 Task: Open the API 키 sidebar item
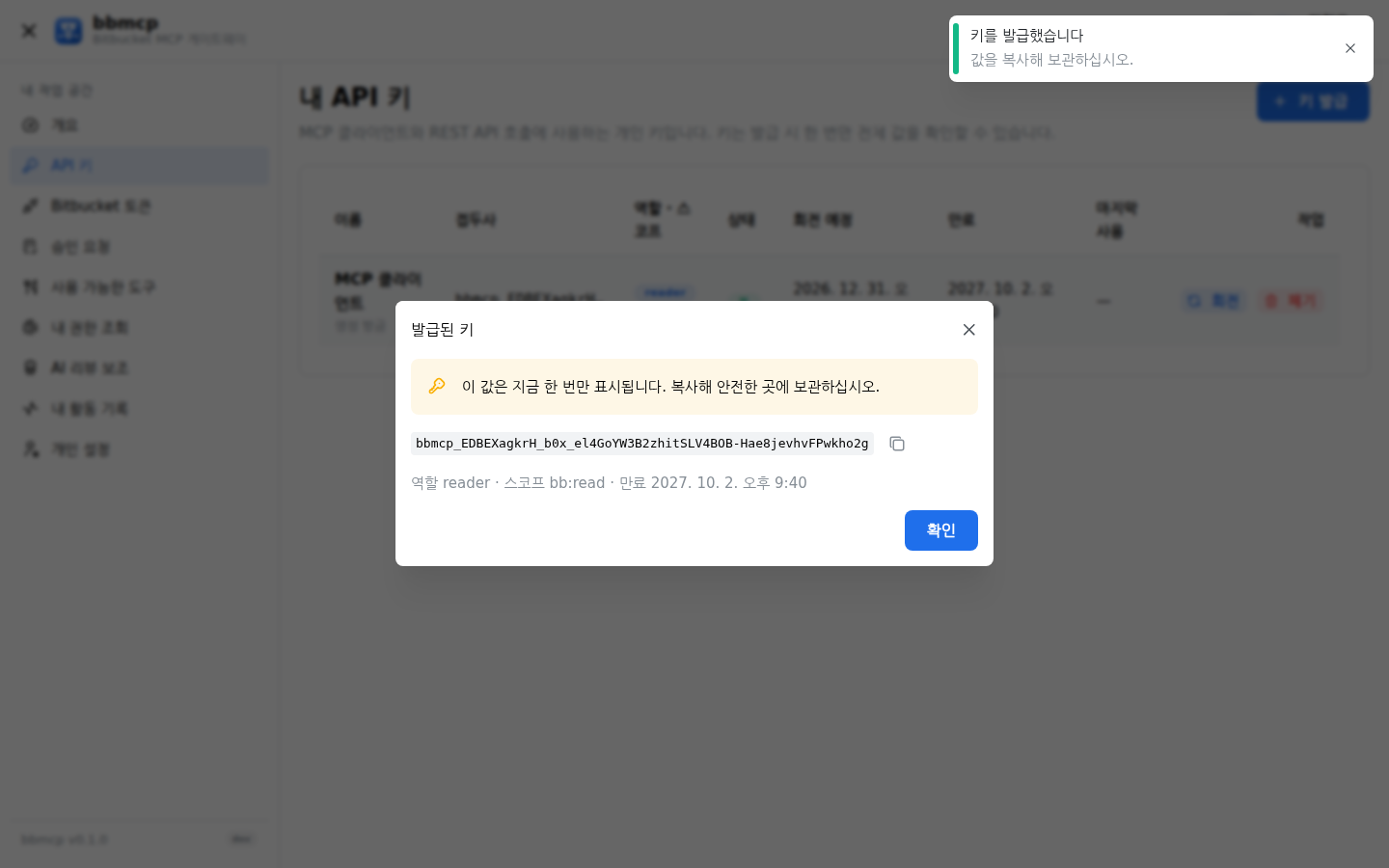tap(140, 166)
